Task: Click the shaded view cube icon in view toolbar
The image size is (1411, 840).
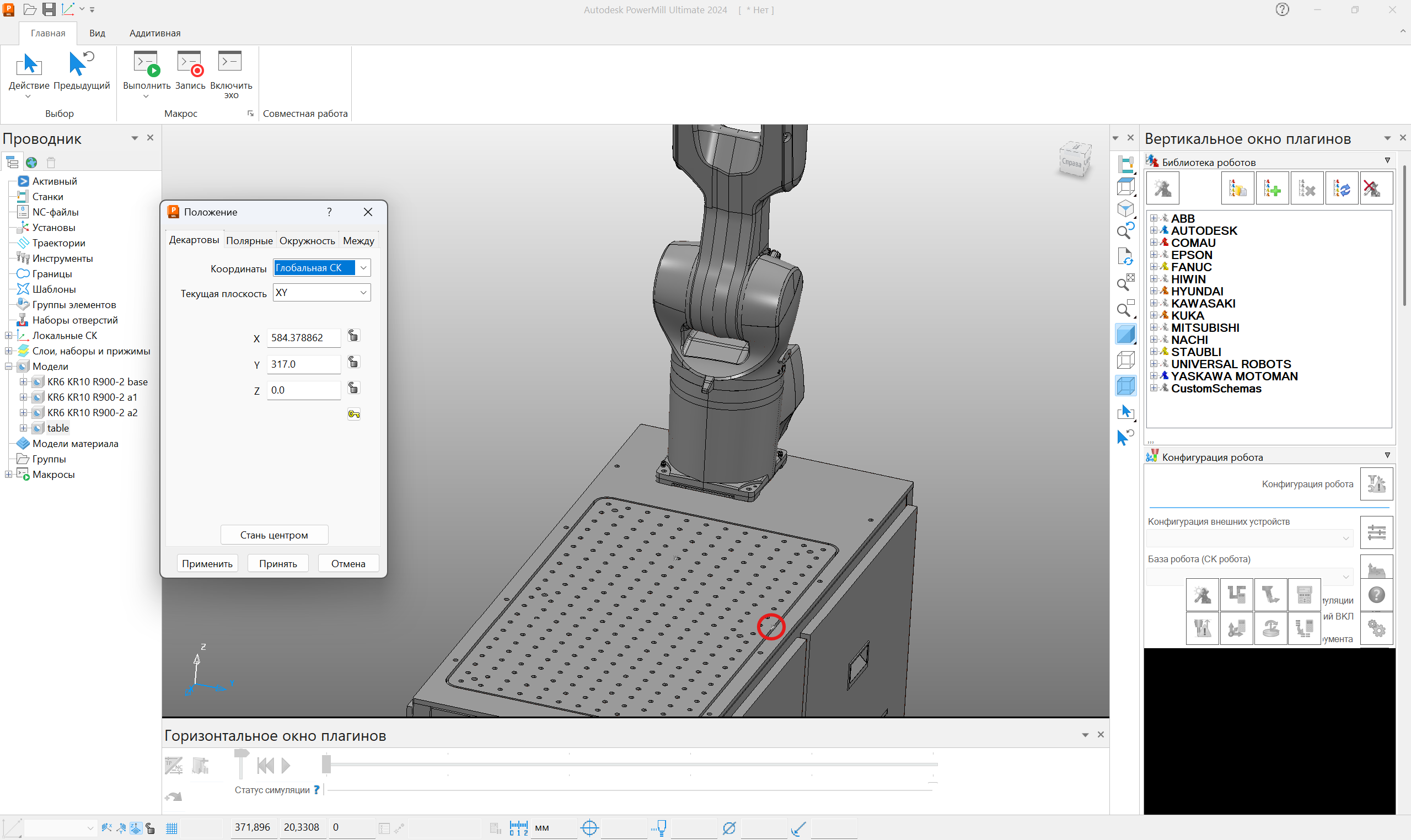Action: (1125, 335)
